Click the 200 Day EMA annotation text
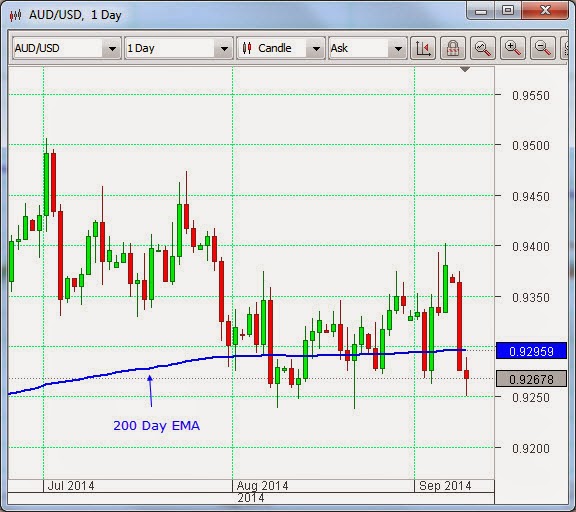This screenshot has width=576, height=512. coord(156,426)
